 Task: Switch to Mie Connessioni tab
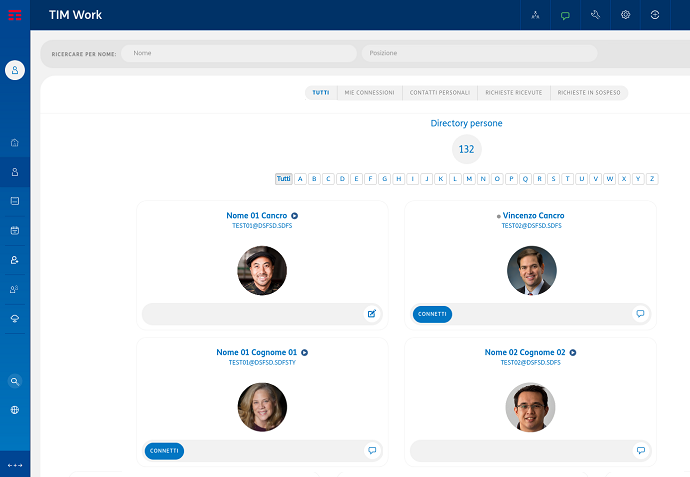pyautogui.click(x=369, y=93)
